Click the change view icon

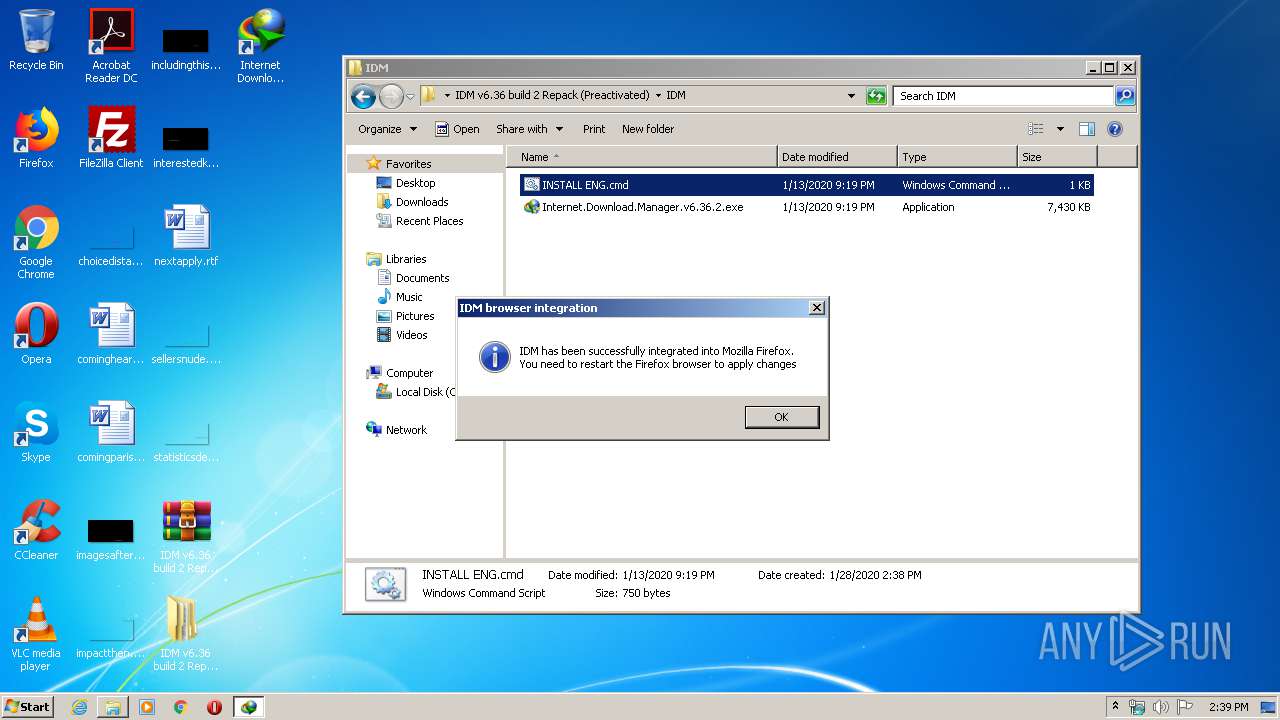click(1036, 129)
